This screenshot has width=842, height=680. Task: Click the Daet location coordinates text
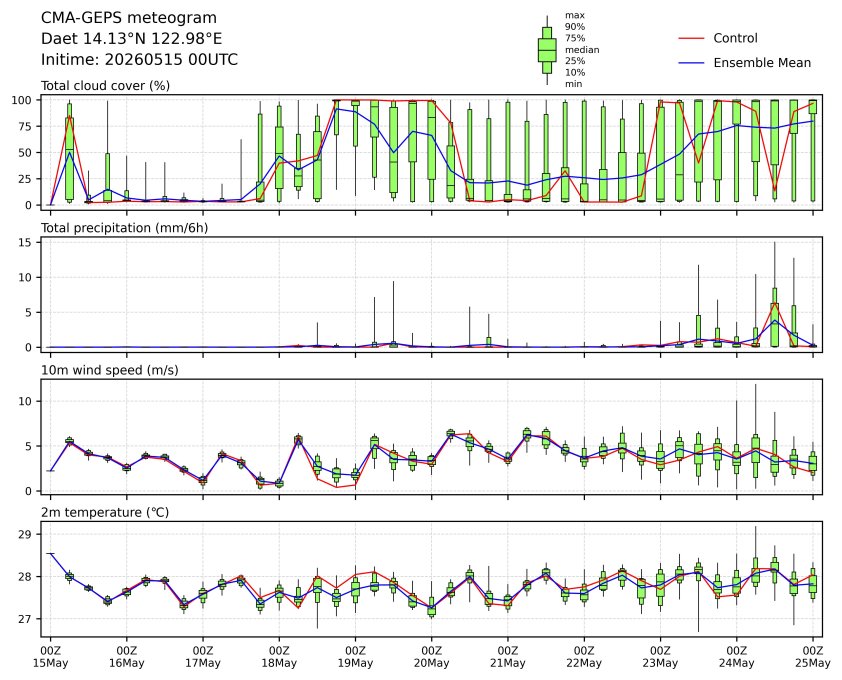coord(132,39)
